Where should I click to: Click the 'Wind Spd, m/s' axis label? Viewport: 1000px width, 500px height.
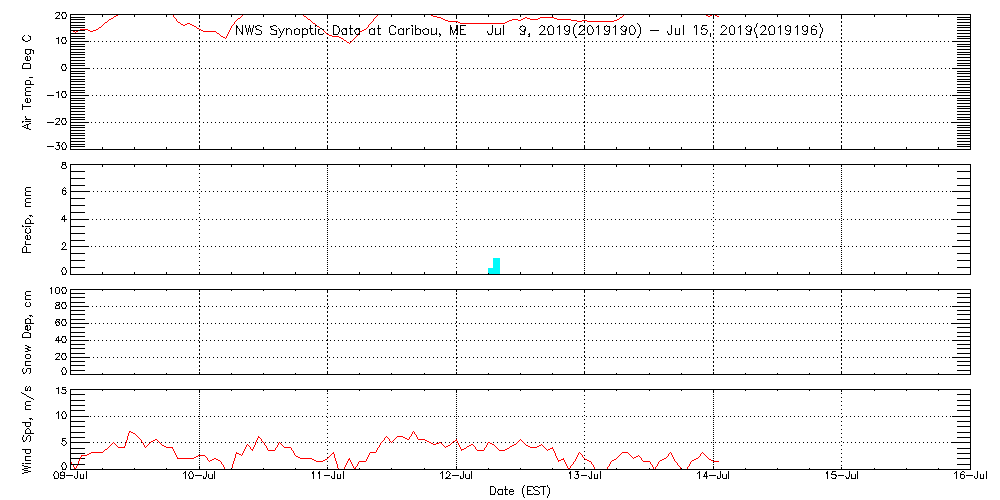[28, 430]
